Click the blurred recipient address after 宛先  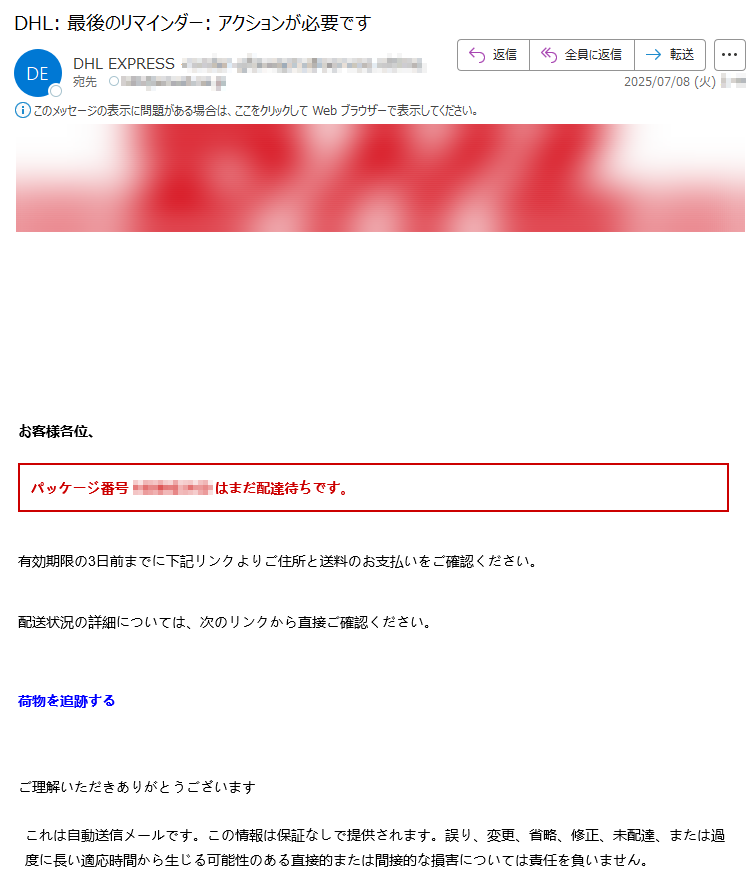tap(173, 82)
